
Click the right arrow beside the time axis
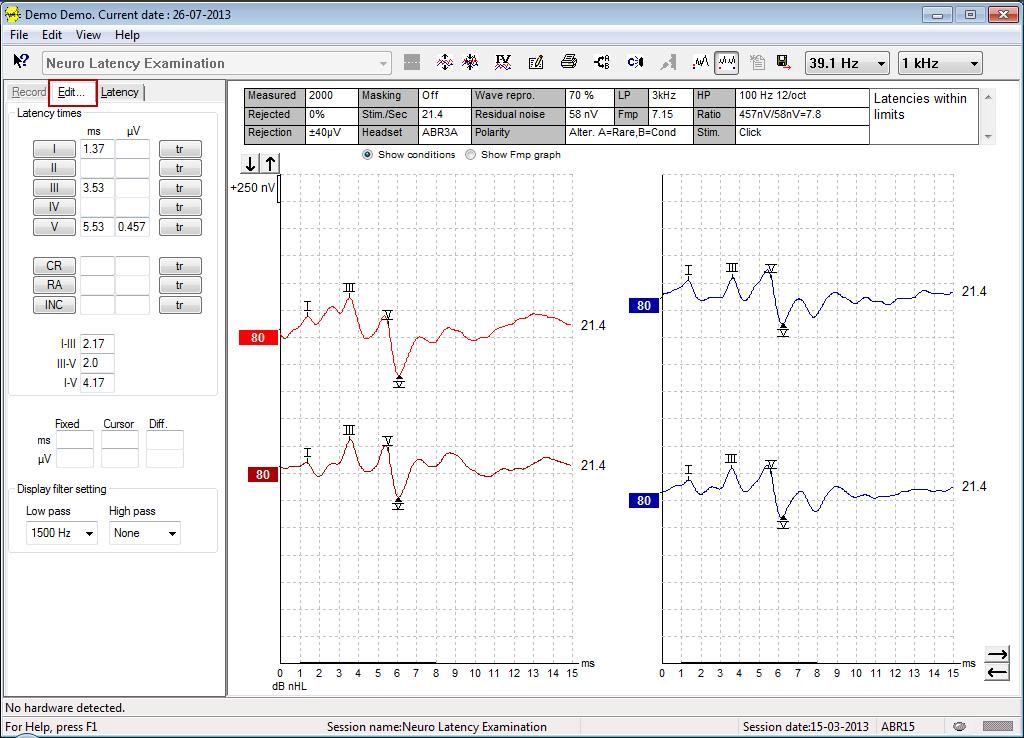[997, 654]
